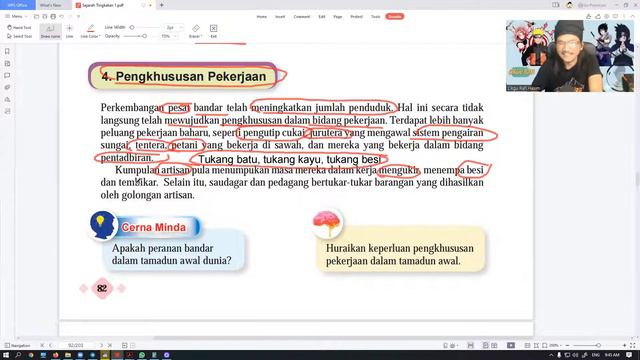This screenshot has width=640, height=360.
Task: Open the Thumbnails panel in sidebar
Action: (x=7, y=63)
